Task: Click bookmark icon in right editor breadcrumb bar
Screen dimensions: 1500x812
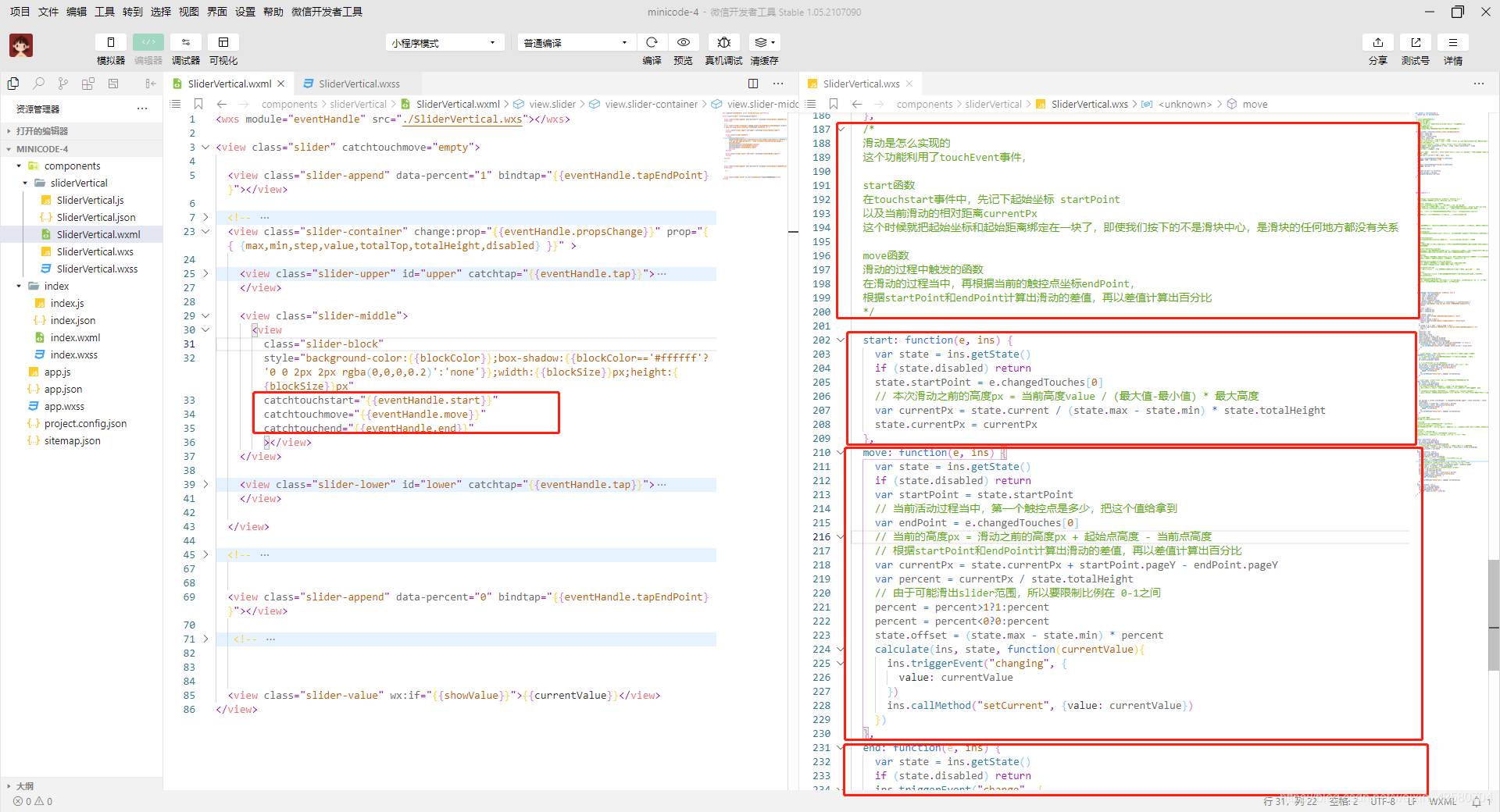Action: (834, 104)
